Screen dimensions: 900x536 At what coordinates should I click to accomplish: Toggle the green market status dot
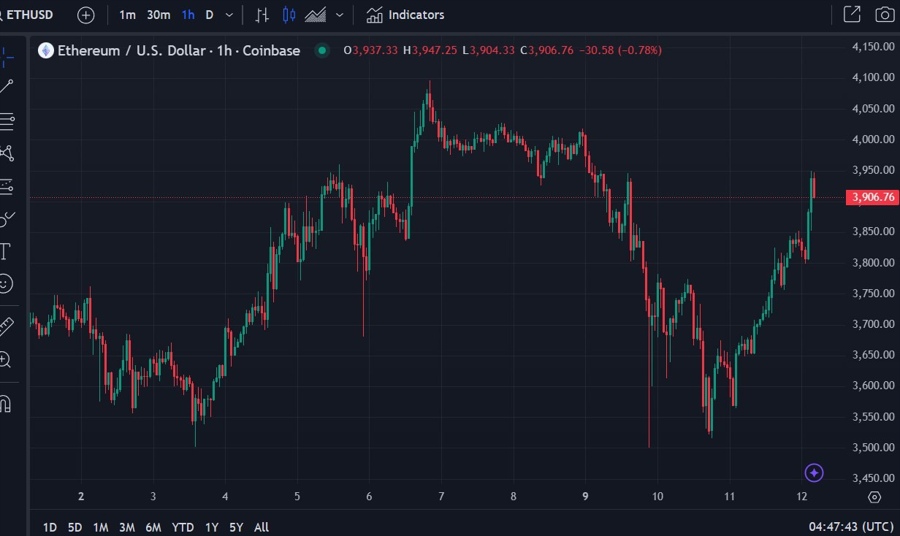point(322,50)
